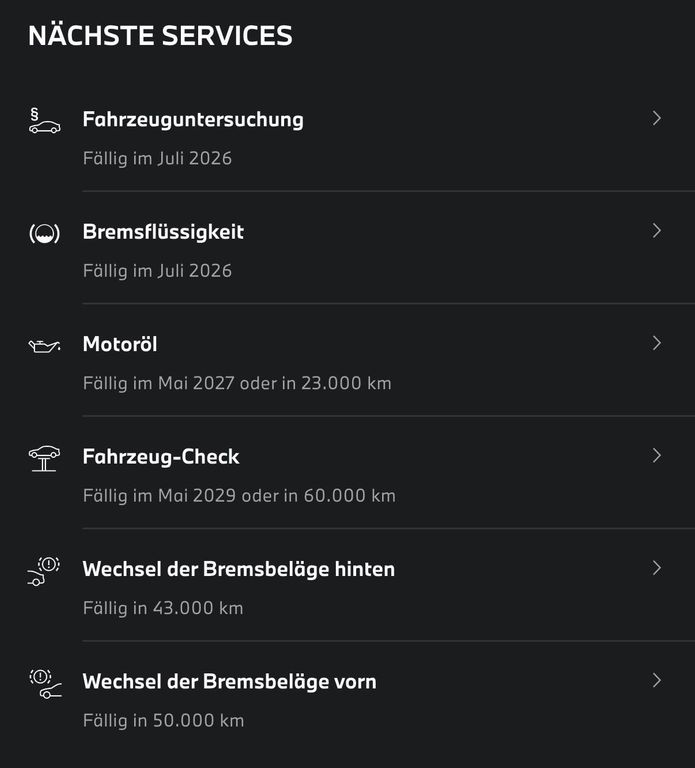Click the vehicle inspection paragraph-car icon

[43, 122]
